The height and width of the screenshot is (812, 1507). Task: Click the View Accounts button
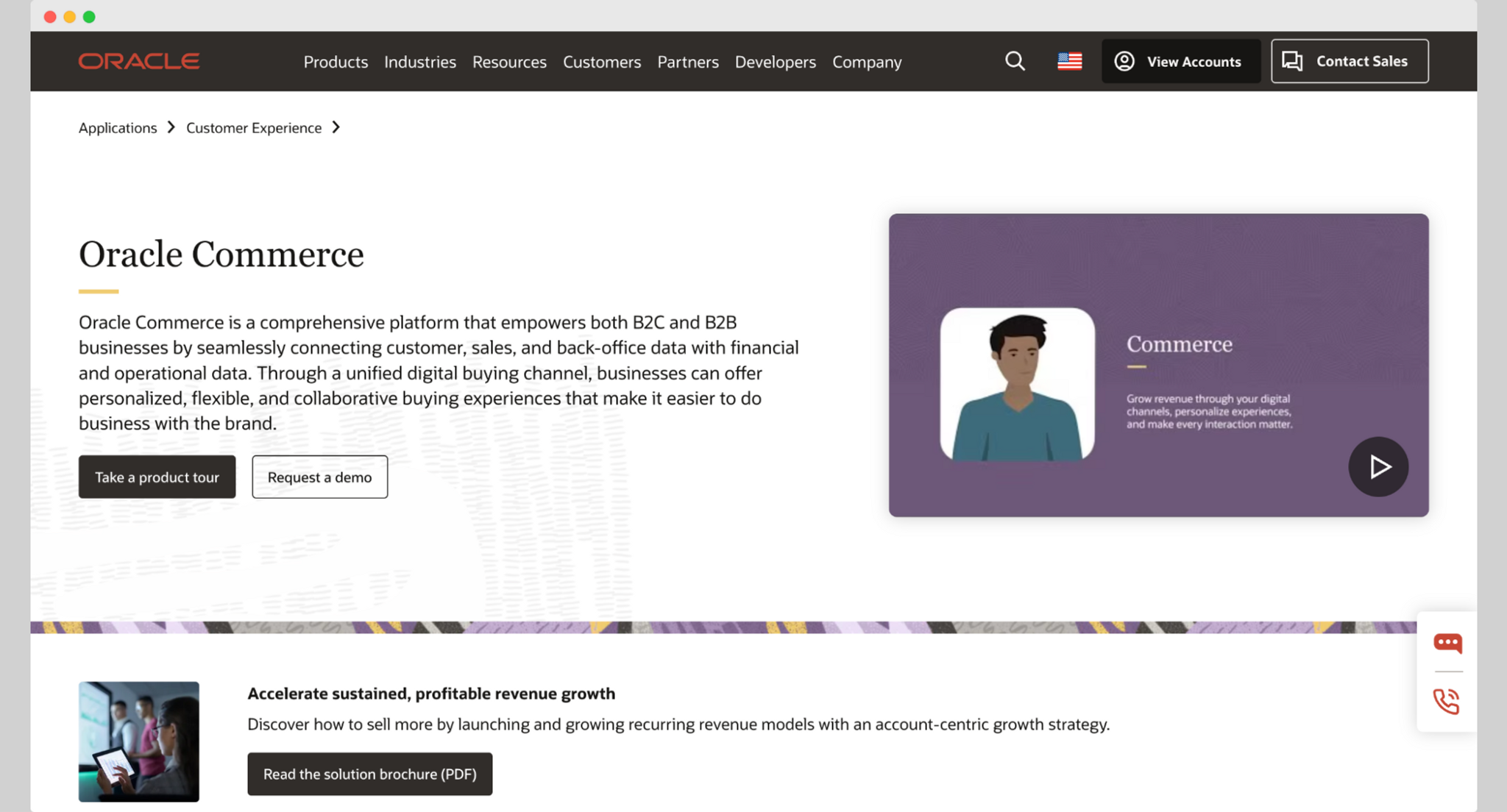click(x=1180, y=61)
